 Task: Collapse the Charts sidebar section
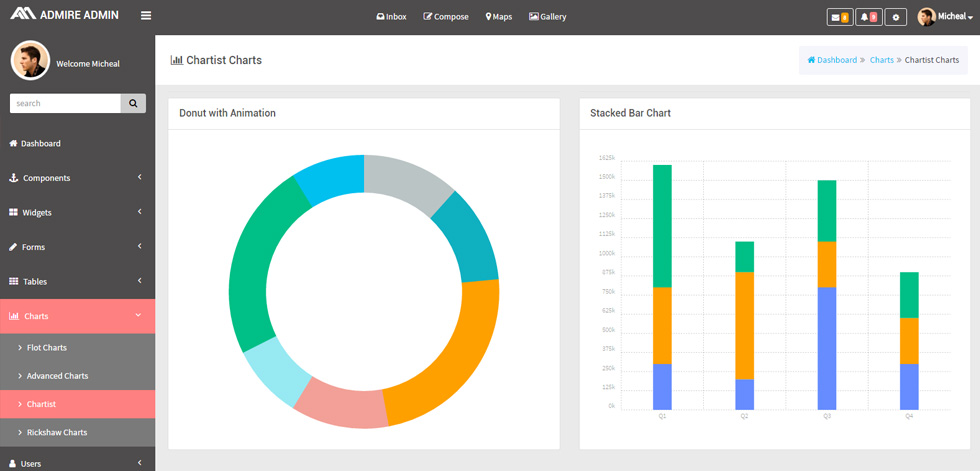[x=78, y=316]
